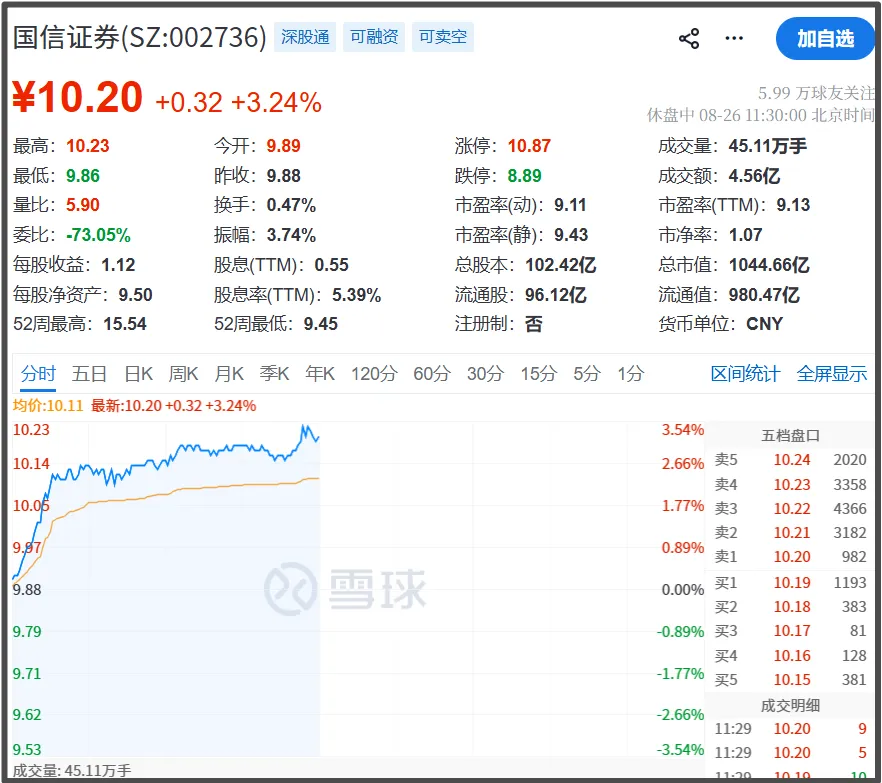
Task: Click the 成交额 value 4.56亿
Action: pos(754,176)
